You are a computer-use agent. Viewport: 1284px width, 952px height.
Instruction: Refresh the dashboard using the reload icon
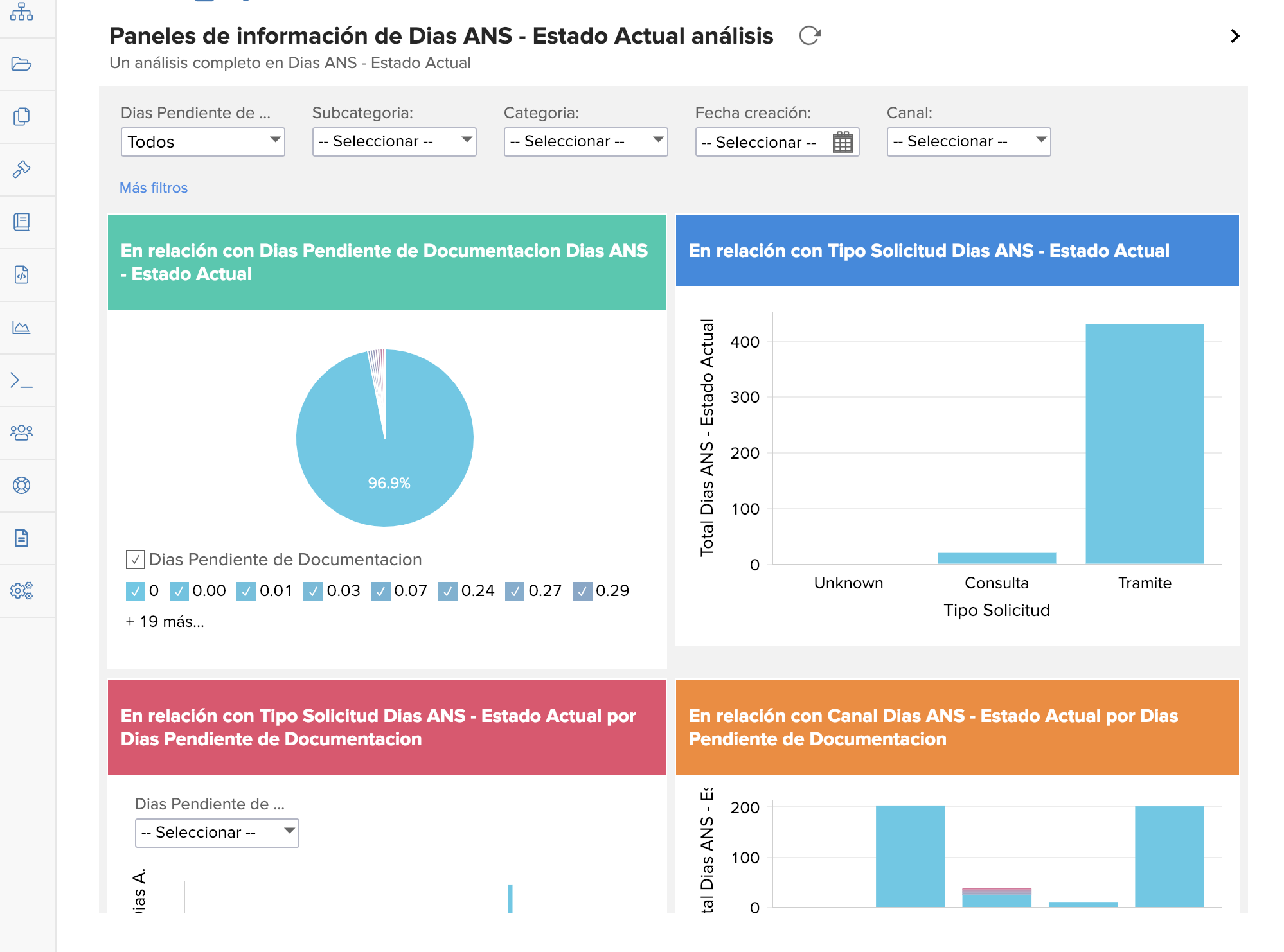(x=808, y=36)
